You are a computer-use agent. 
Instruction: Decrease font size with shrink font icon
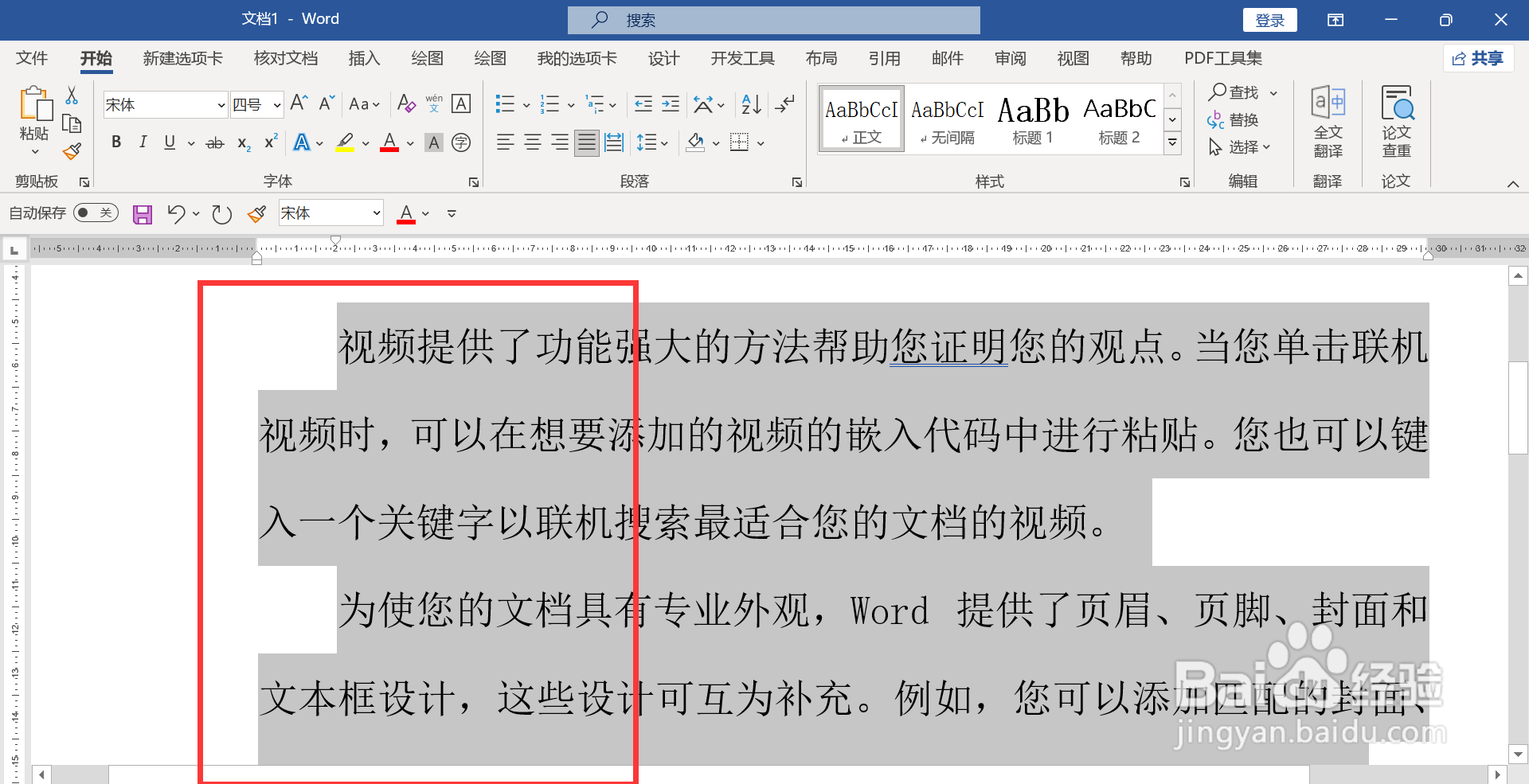click(x=327, y=103)
